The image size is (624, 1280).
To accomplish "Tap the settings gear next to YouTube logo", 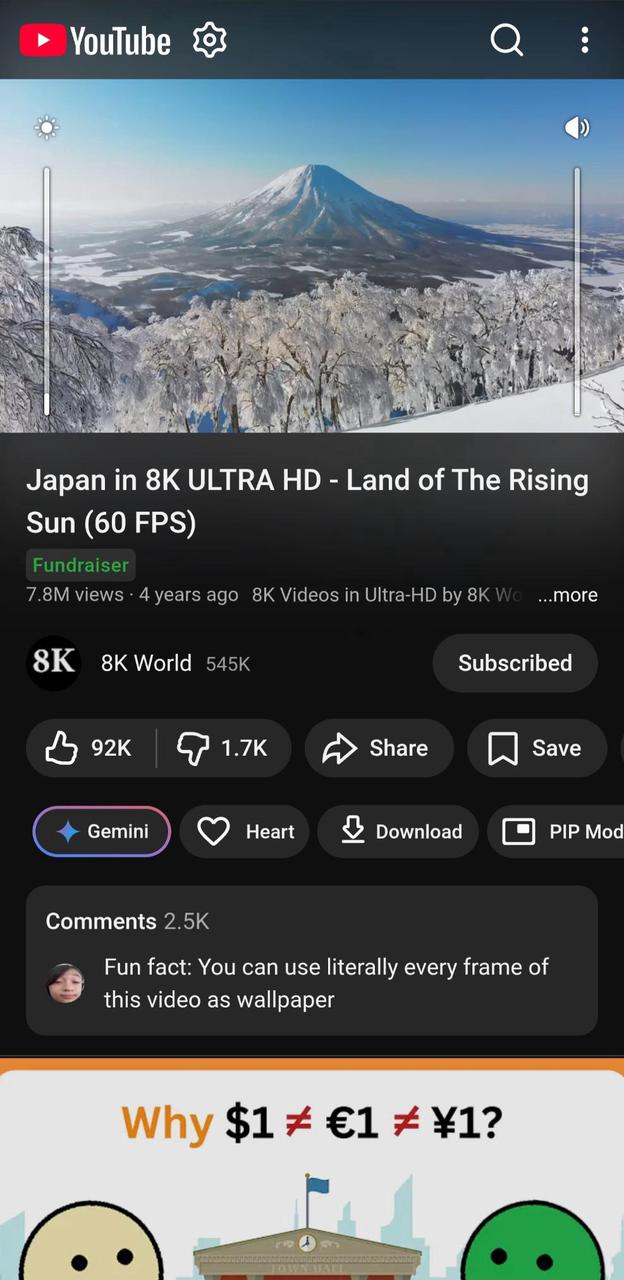I will [209, 40].
